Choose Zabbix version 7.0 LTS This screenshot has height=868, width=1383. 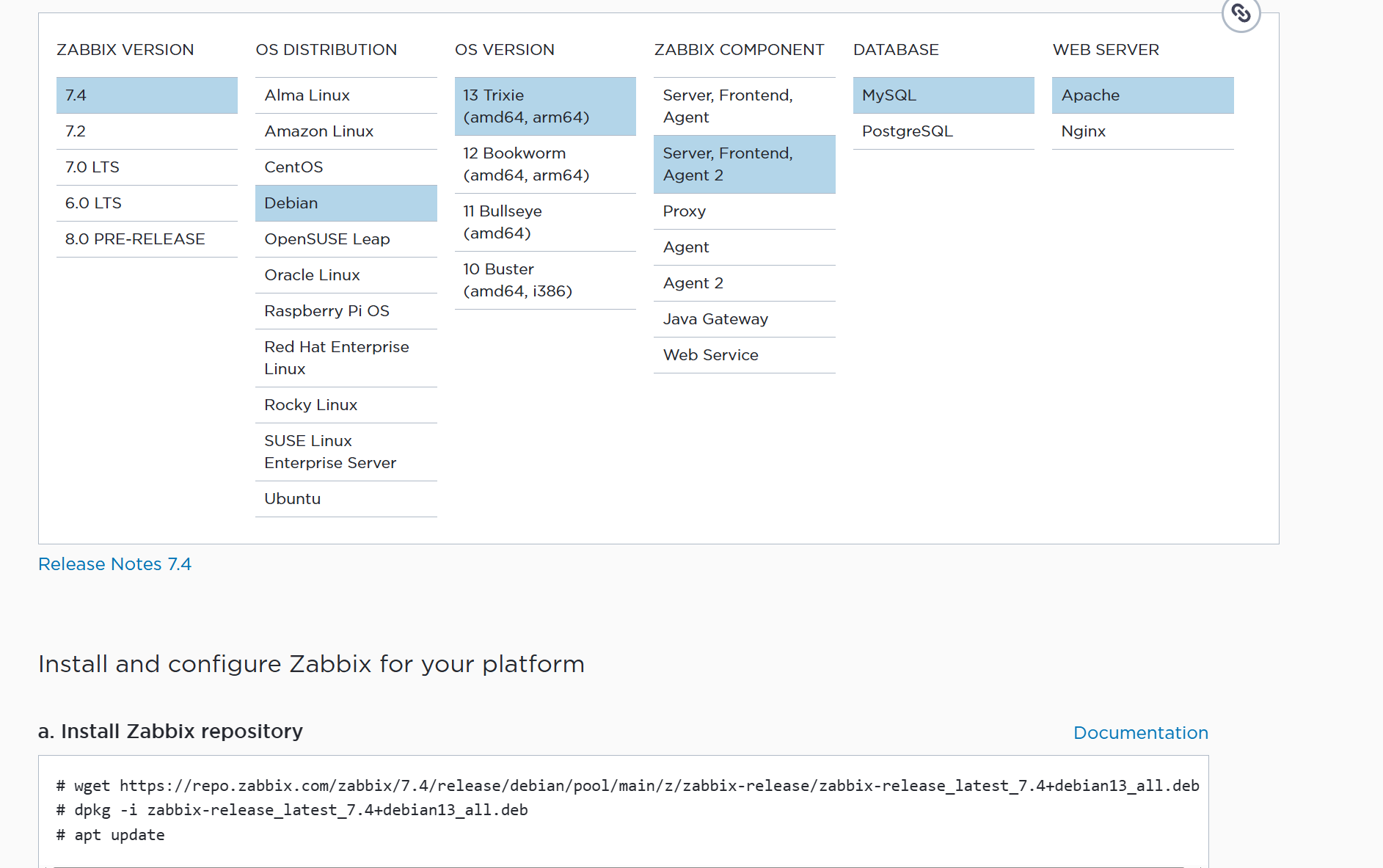(x=147, y=167)
